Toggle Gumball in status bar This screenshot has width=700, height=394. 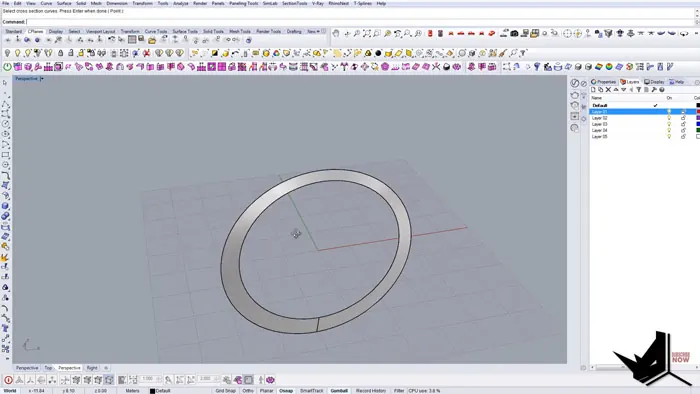pos(339,391)
